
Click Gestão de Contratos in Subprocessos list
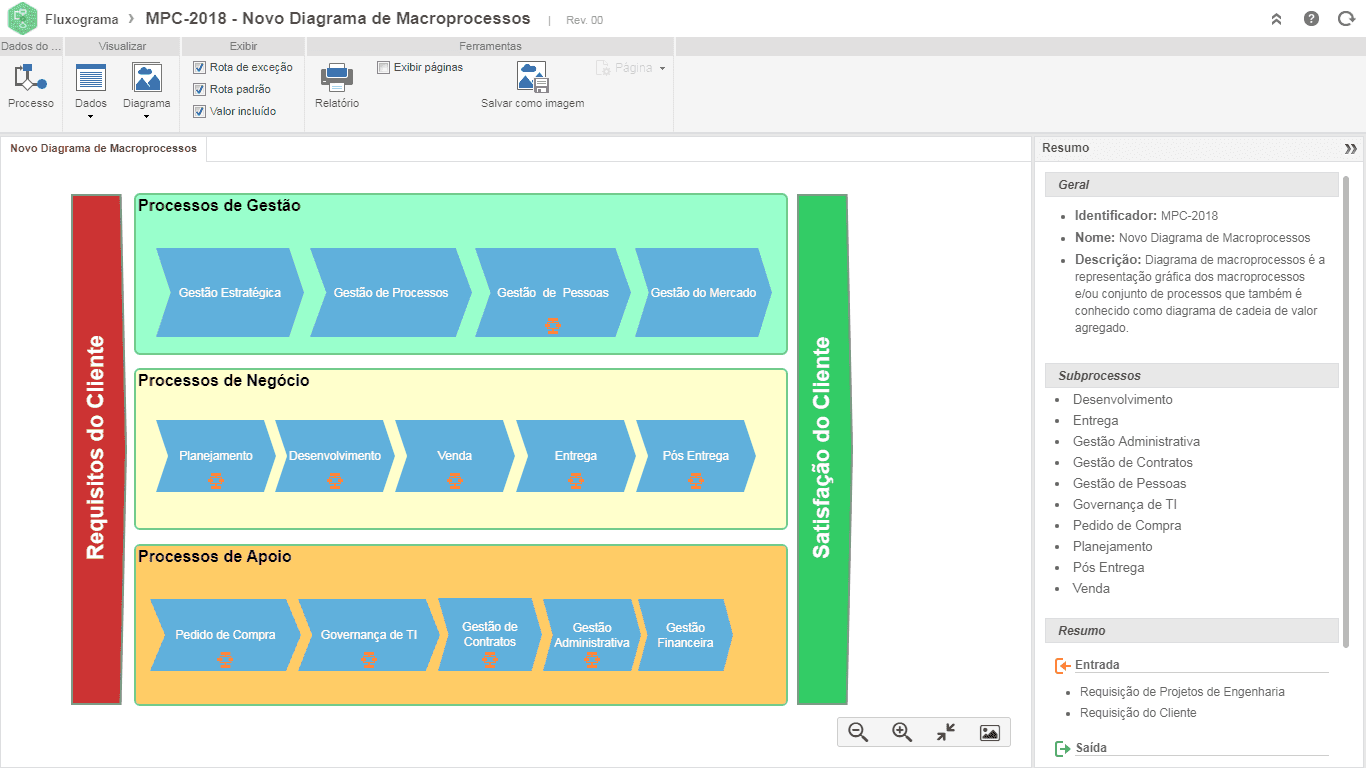coord(1133,463)
